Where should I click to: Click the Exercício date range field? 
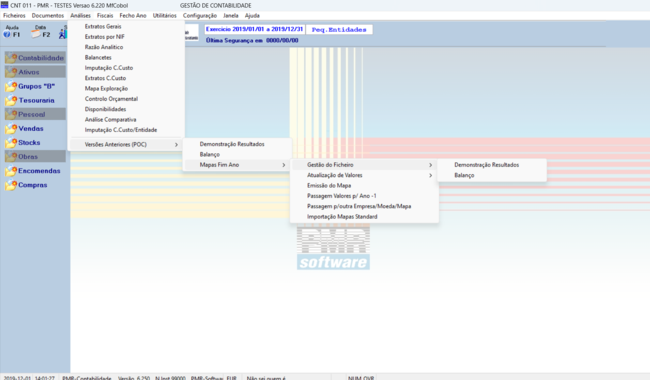(255, 29)
